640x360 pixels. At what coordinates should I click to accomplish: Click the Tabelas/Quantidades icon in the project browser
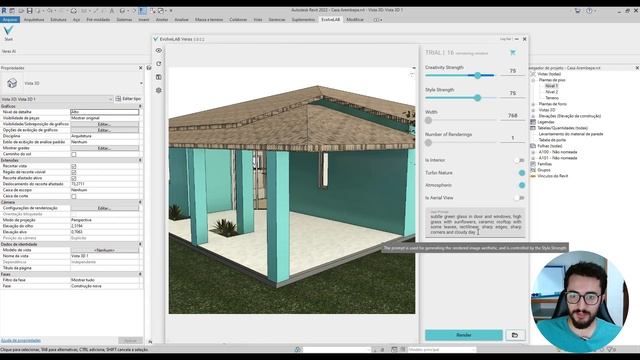pos(533,128)
